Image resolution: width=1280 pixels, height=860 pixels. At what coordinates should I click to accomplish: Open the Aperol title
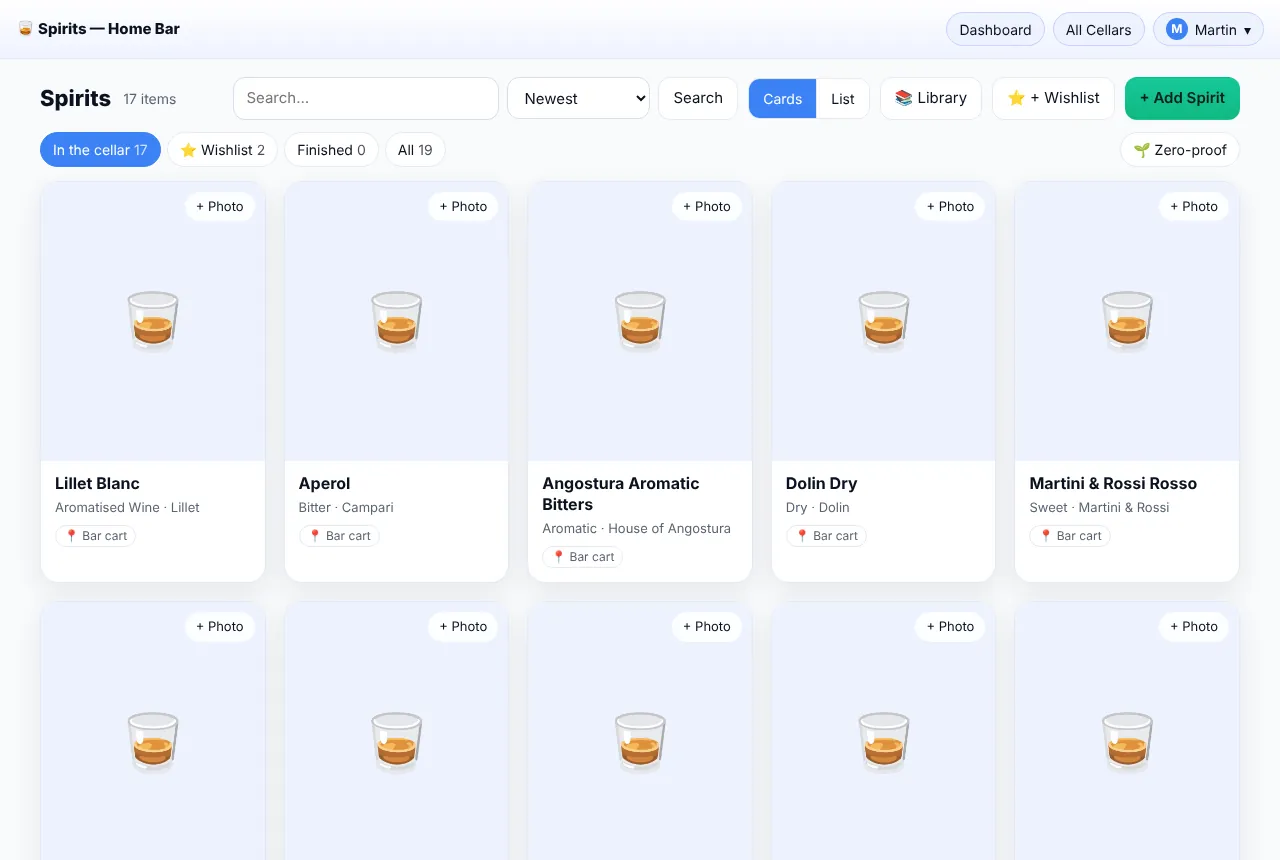click(324, 483)
